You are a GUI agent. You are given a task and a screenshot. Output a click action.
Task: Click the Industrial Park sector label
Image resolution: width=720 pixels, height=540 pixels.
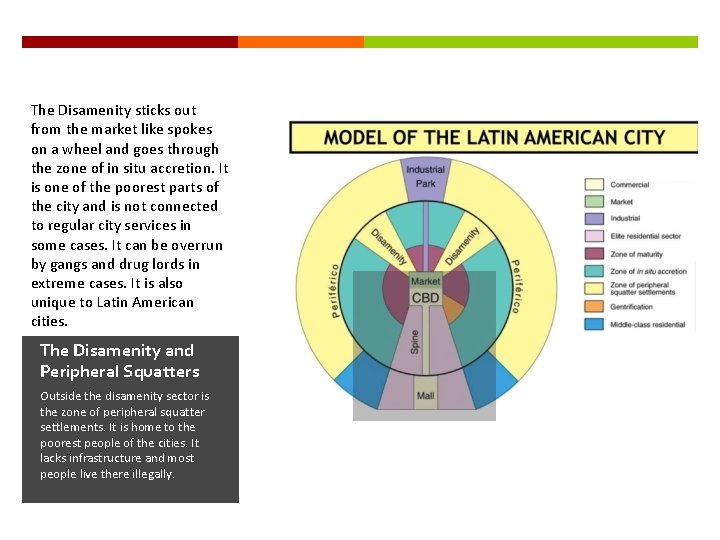(425, 176)
